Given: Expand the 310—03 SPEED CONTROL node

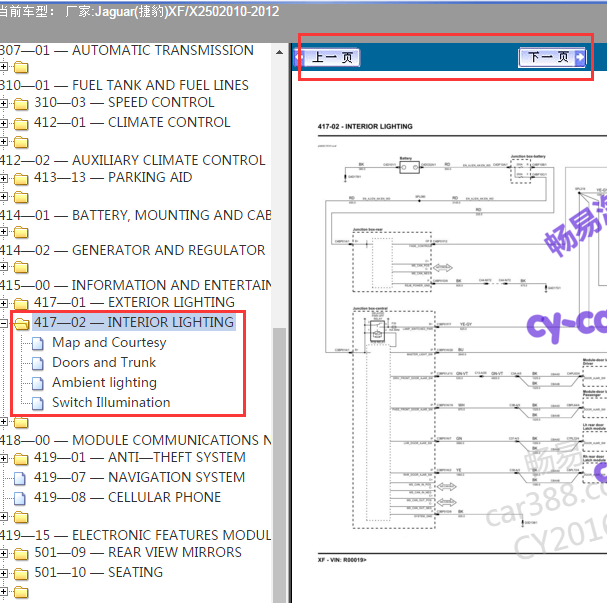Looking at the screenshot, I should tap(3, 103).
